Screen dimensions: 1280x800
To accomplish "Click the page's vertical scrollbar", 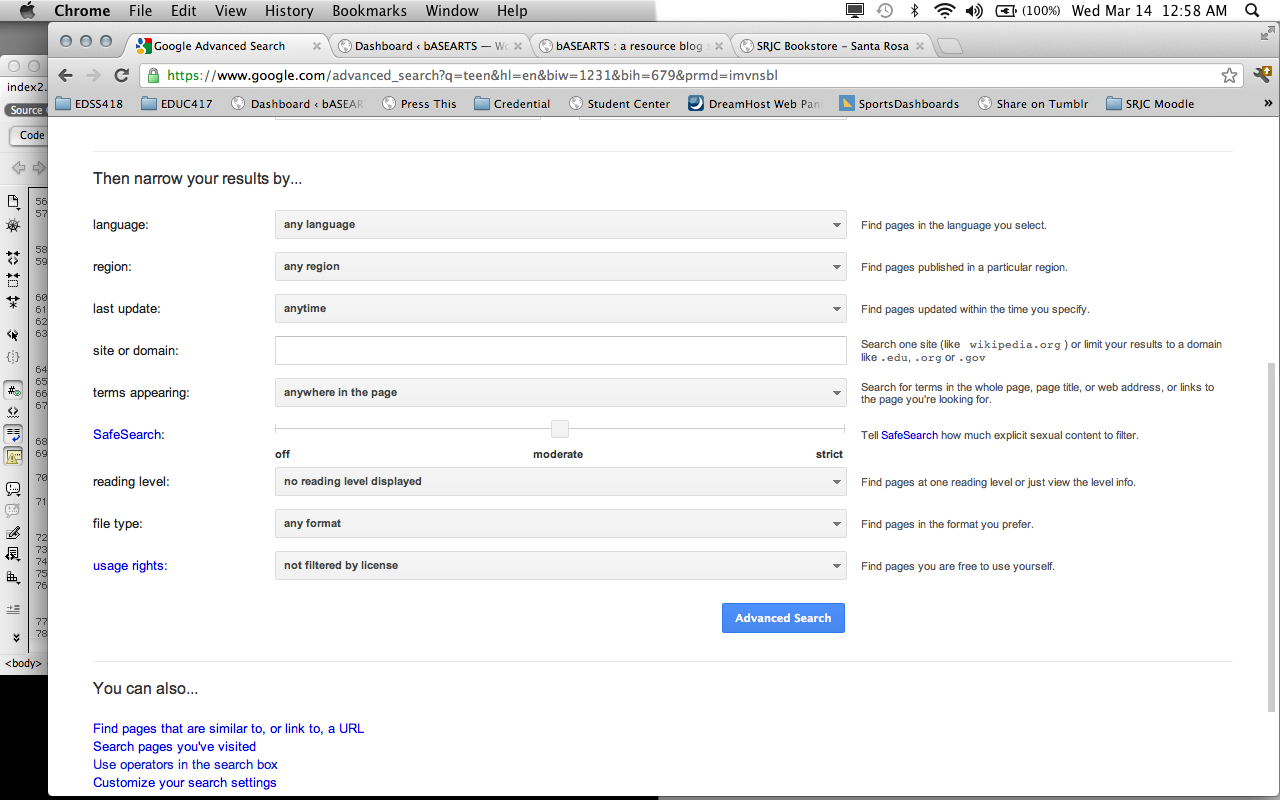I will [1272, 536].
